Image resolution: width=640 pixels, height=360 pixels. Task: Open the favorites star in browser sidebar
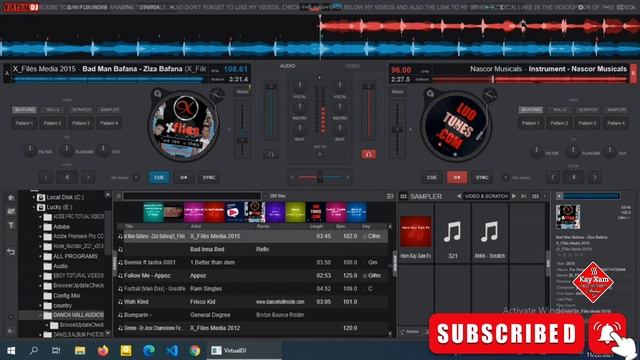click(x=11, y=198)
